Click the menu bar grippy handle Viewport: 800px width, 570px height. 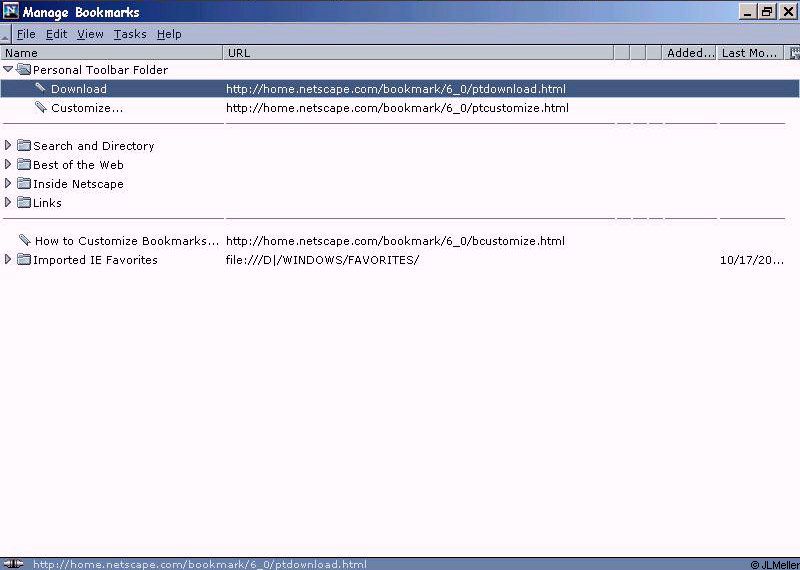(x=5, y=34)
